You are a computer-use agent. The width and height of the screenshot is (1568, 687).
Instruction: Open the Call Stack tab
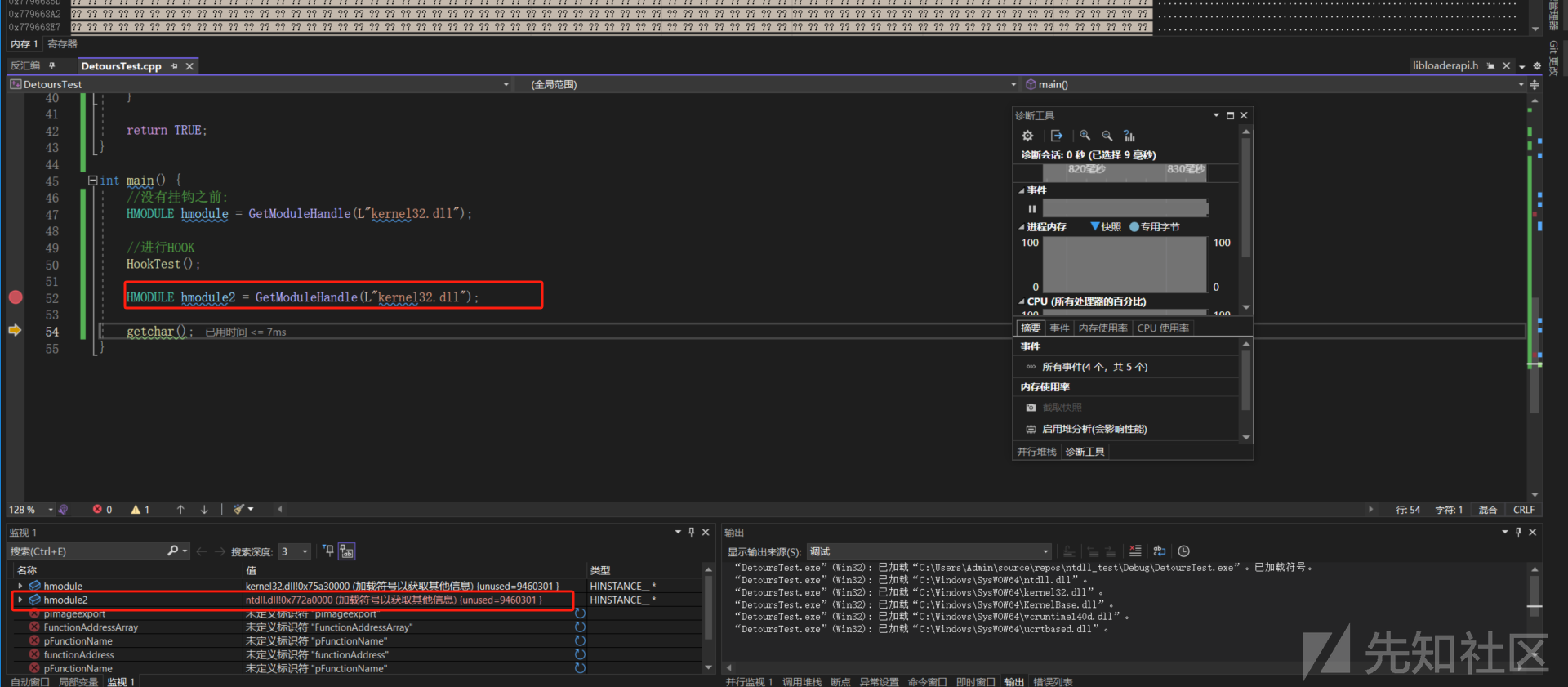coord(802,681)
